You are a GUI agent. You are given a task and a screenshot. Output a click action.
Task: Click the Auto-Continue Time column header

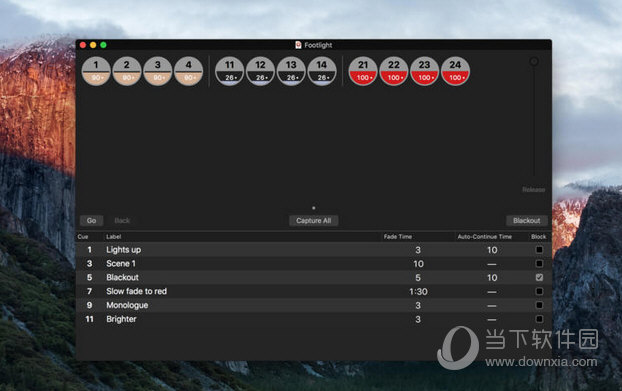[485, 237]
